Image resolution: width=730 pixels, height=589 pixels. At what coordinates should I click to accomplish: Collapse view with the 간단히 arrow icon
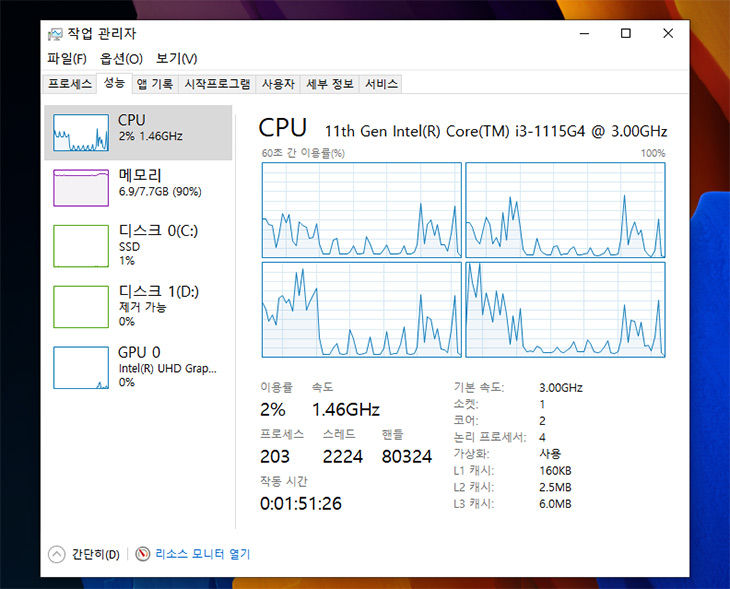coord(56,554)
